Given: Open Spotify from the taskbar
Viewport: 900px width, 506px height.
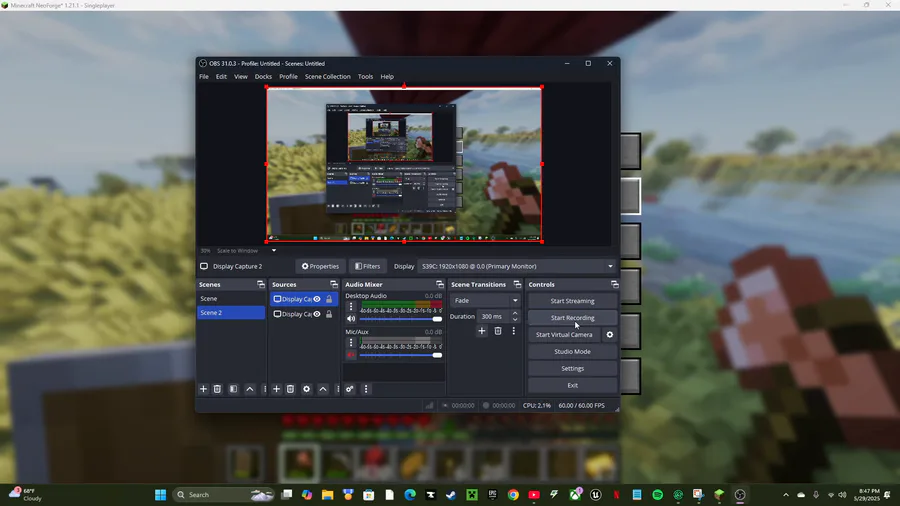Looking at the screenshot, I should (657, 495).
